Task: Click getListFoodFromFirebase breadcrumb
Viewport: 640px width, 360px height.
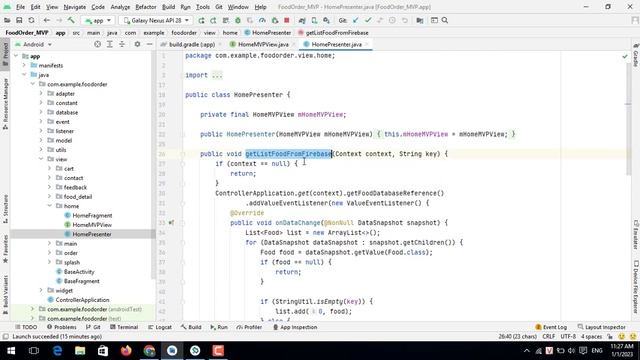Action: click(x=333, y=33)
